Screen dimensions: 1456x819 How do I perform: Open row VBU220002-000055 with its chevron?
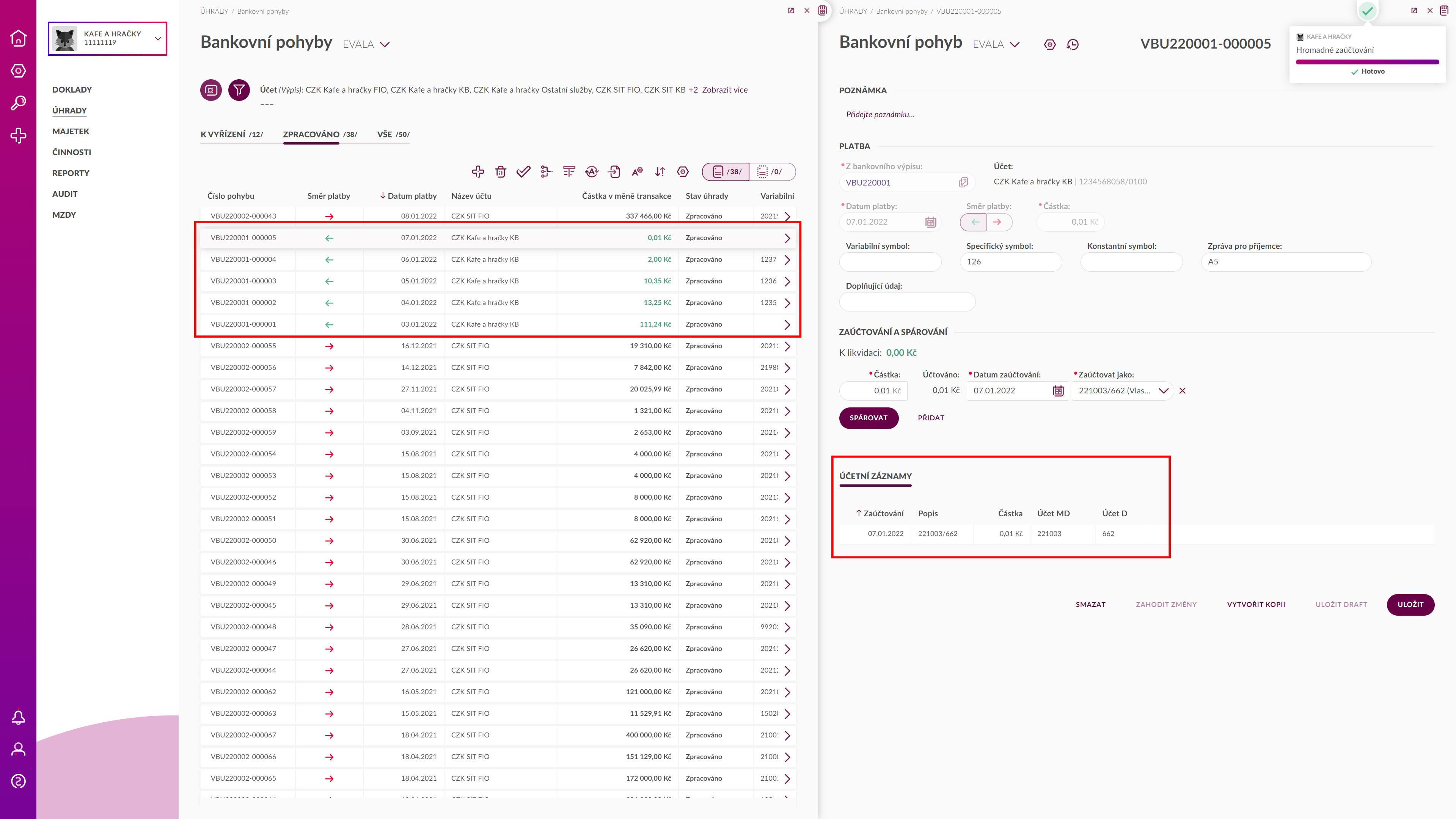787,346
